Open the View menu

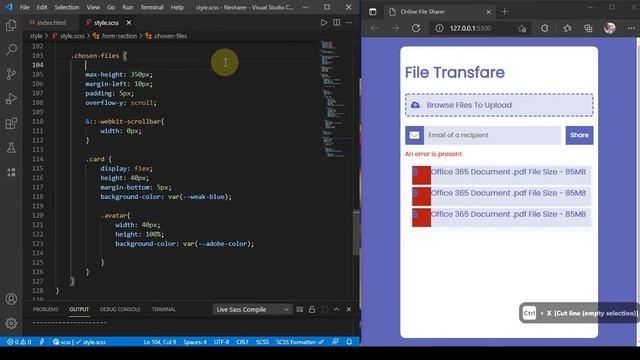(x=93, y=7)
